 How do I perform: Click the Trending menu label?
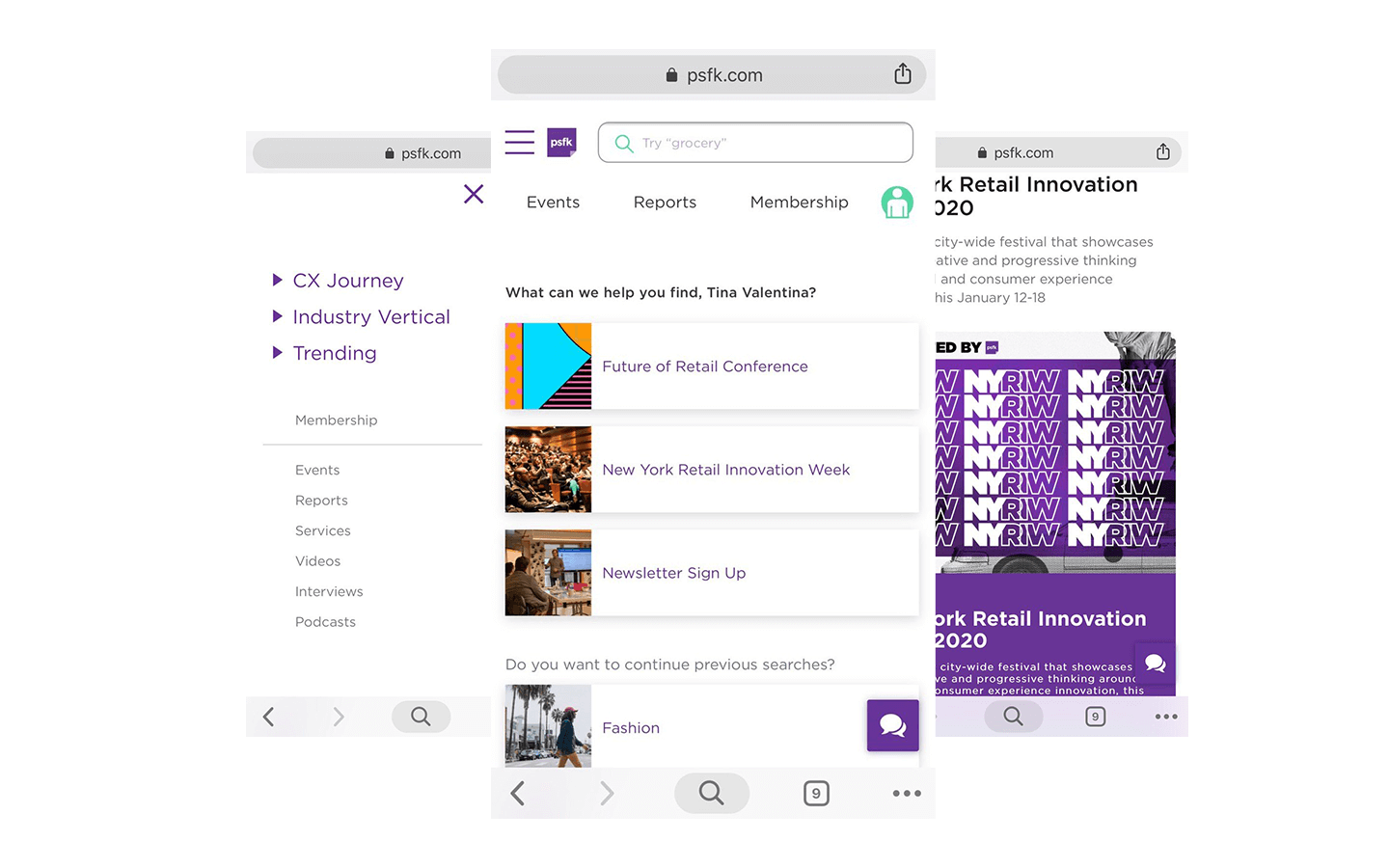335,354
